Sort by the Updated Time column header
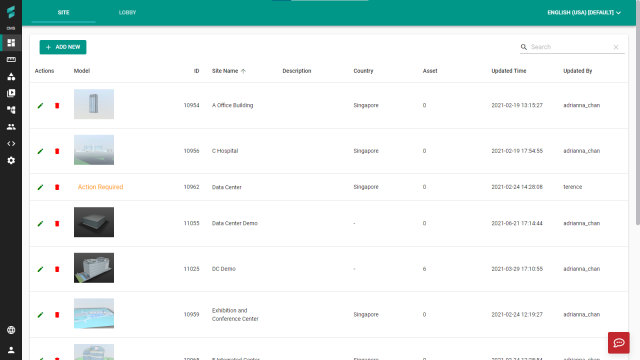Image resolution: width=640 pixels, height=360 pixels. (509, 71)
